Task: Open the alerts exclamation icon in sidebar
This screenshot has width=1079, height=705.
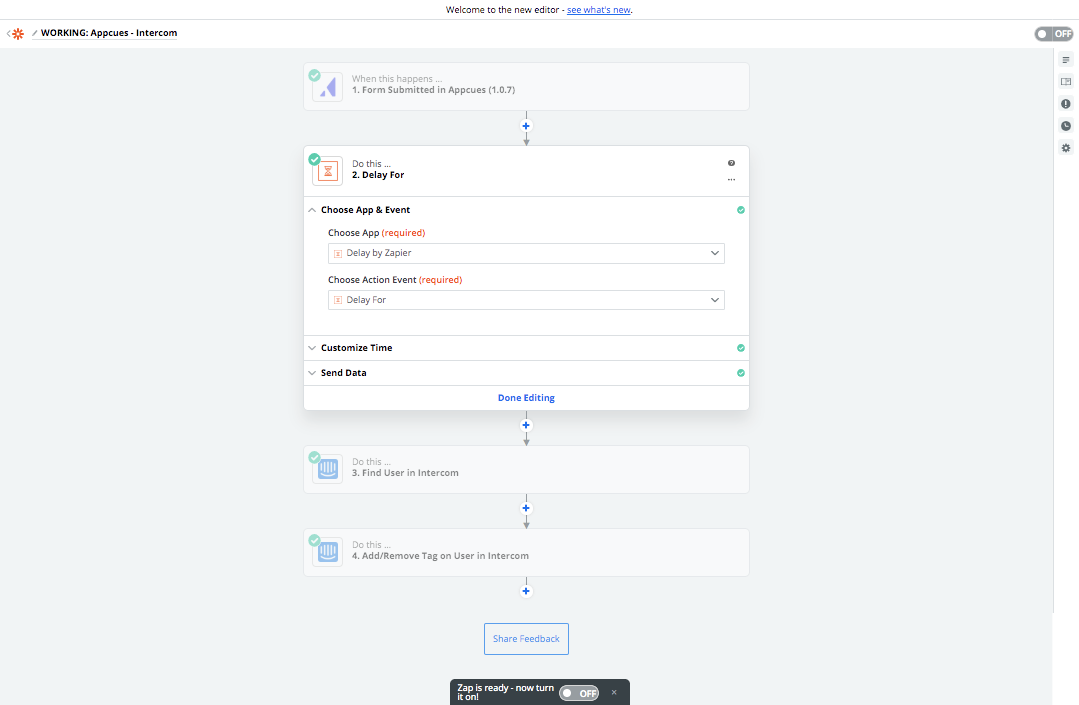Action: point(1066,104)
